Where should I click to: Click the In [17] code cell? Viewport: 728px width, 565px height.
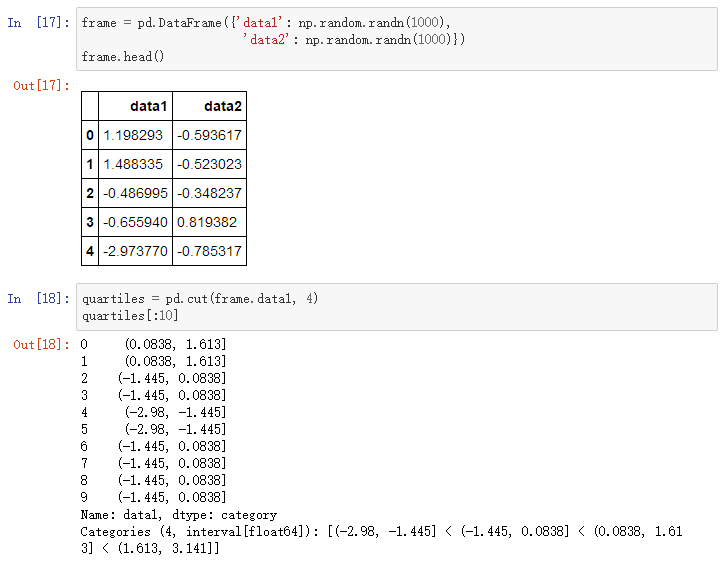(x=396, y=39)
